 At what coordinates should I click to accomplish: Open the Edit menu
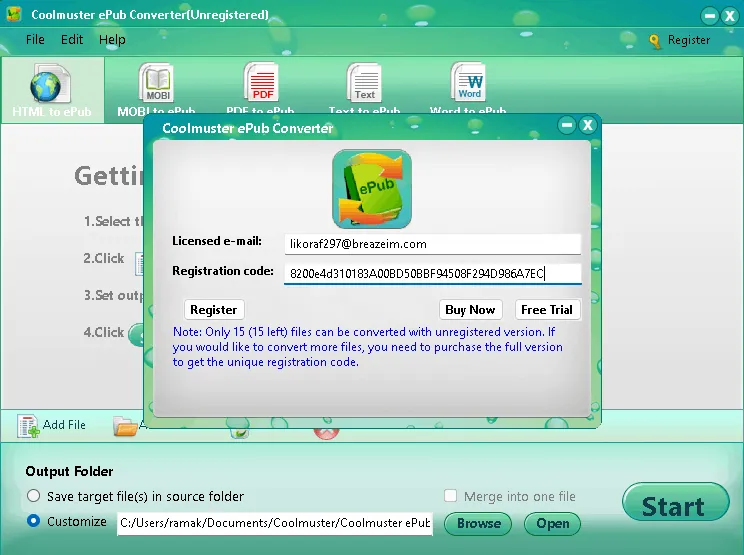[x=72, y=40]
